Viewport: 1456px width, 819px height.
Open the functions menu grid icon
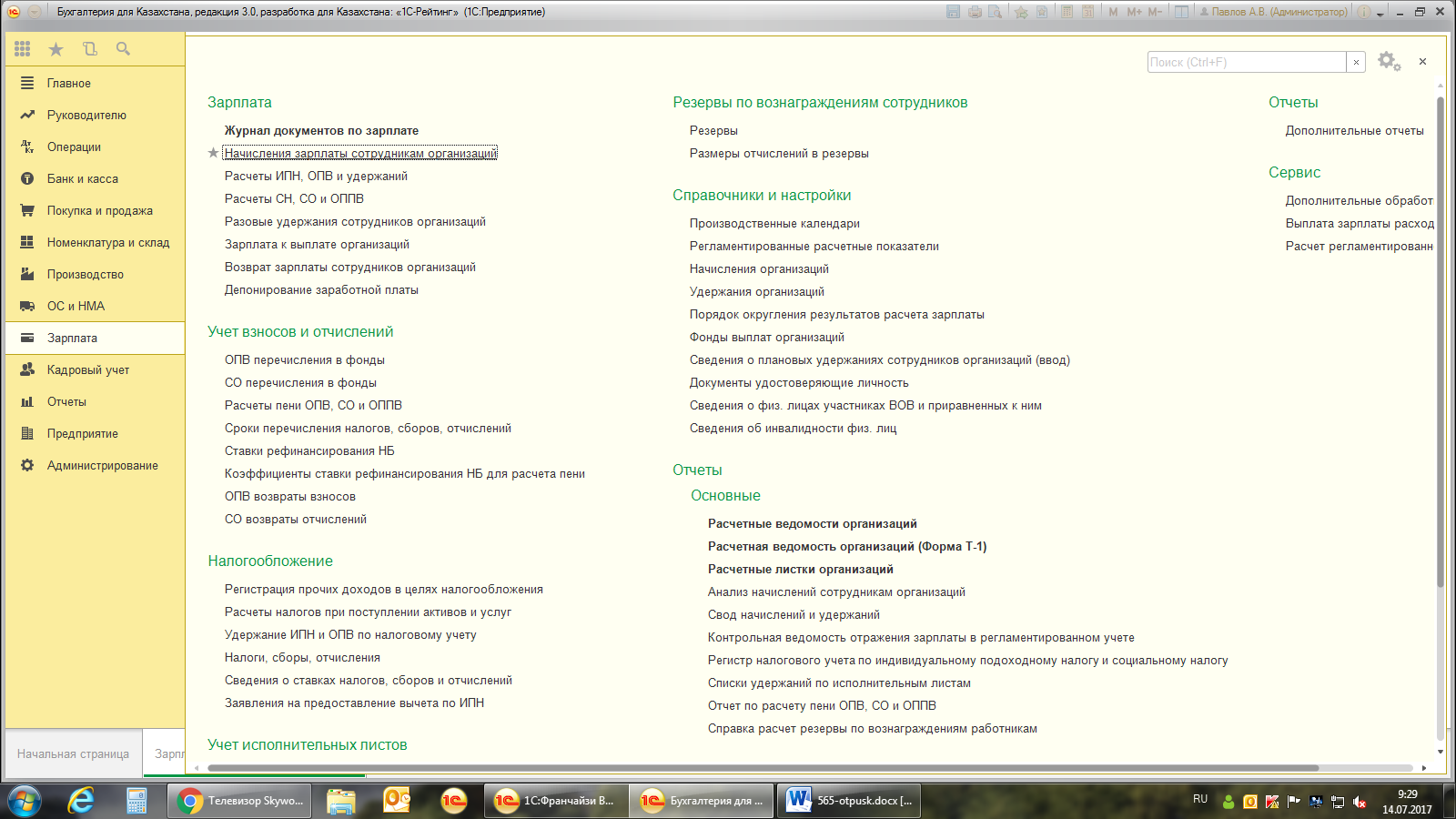(x=23, y=49)
